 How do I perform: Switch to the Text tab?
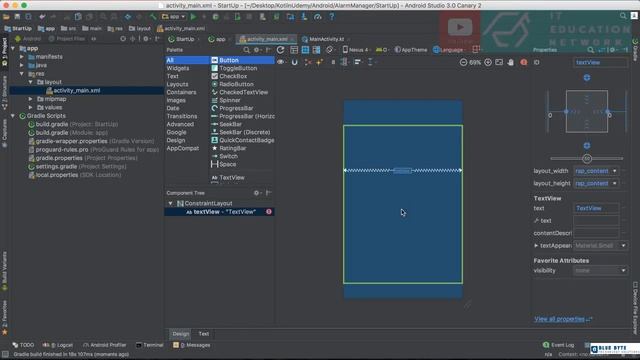click(x=204, y=334)
